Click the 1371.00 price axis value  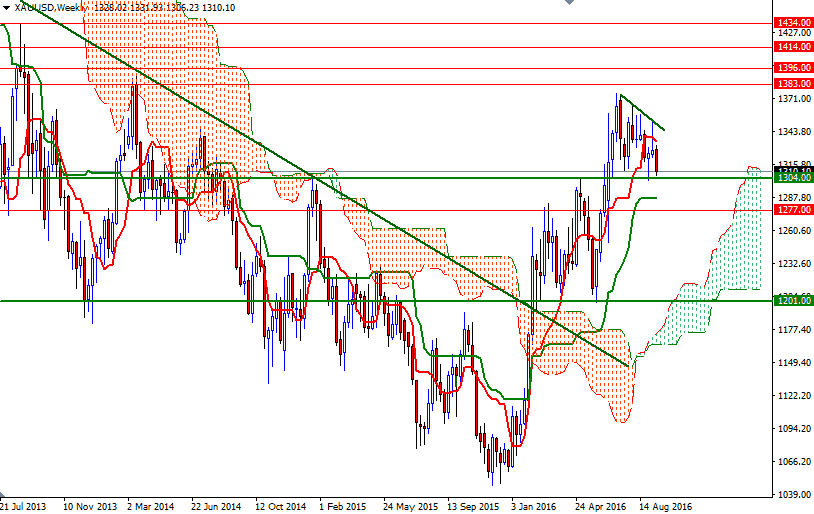coord(794,99)
